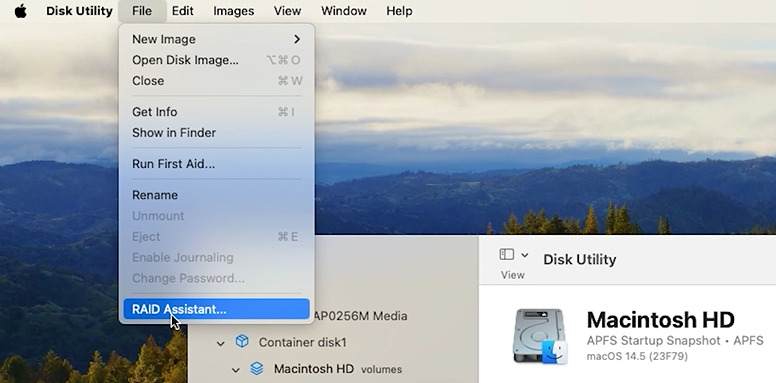Expand the New Image submenu
Screen dimensions: 776x383
(x=216, y=39)
